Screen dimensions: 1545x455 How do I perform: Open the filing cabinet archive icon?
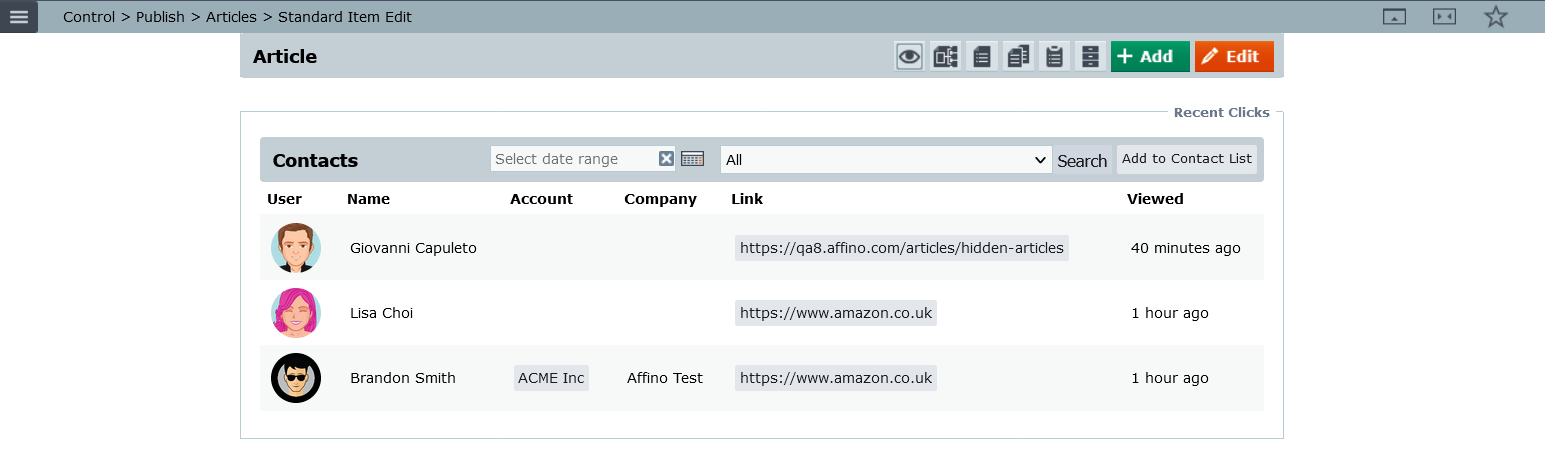(x=1090, y=57)
